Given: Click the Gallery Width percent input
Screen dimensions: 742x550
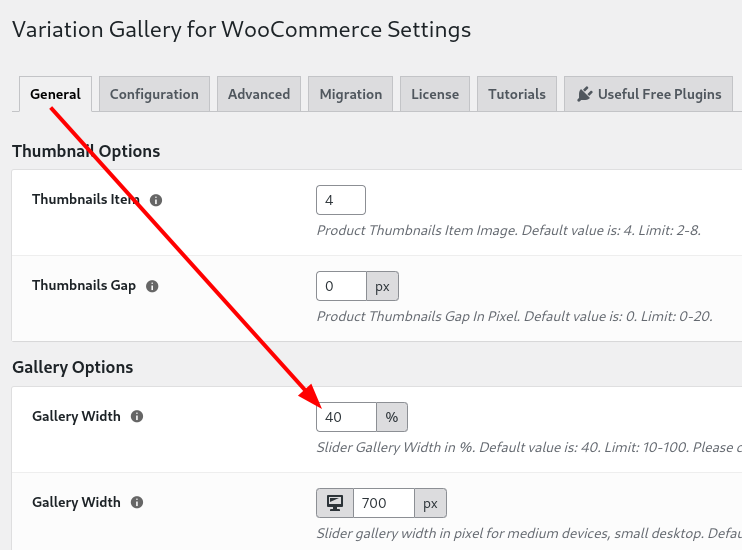Looking at the screenshot, I should (x=346, y=417).
